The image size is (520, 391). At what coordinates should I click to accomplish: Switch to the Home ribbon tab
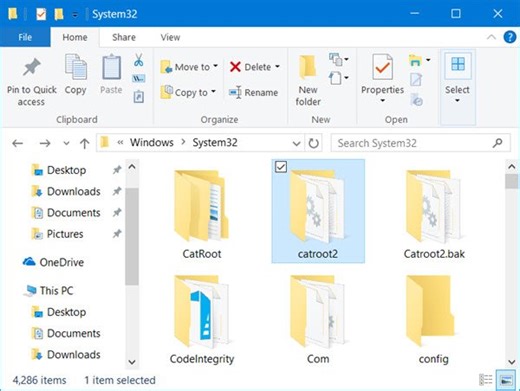(x=75, y=37)
